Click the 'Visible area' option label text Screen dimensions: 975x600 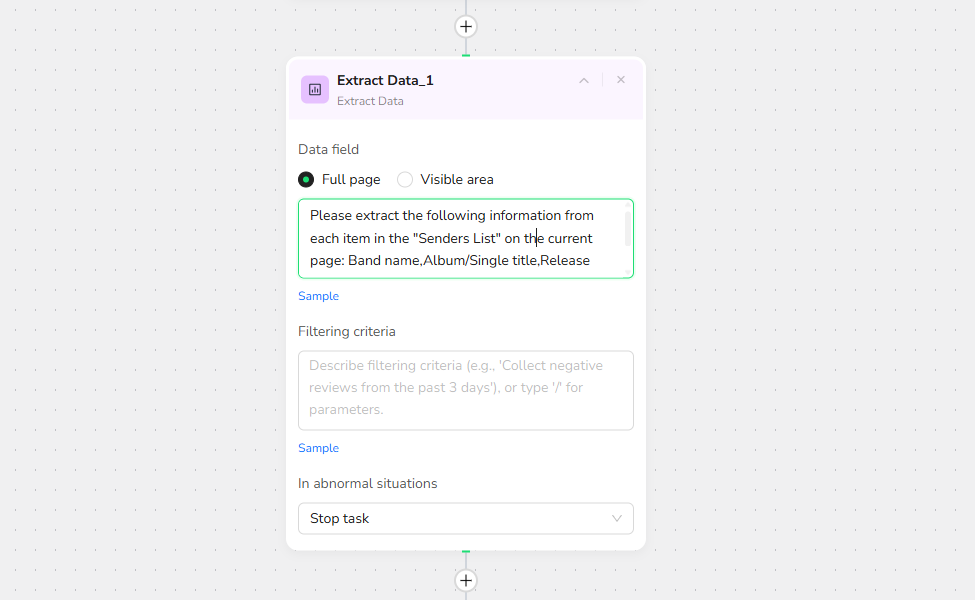pos(456,180)
